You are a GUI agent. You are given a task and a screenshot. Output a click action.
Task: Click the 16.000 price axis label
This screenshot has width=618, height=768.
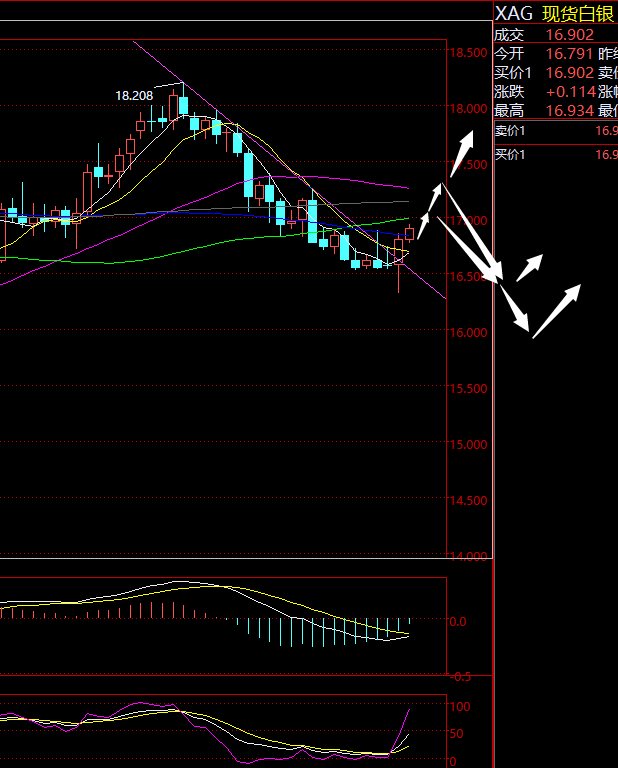(x=469, y=333)
